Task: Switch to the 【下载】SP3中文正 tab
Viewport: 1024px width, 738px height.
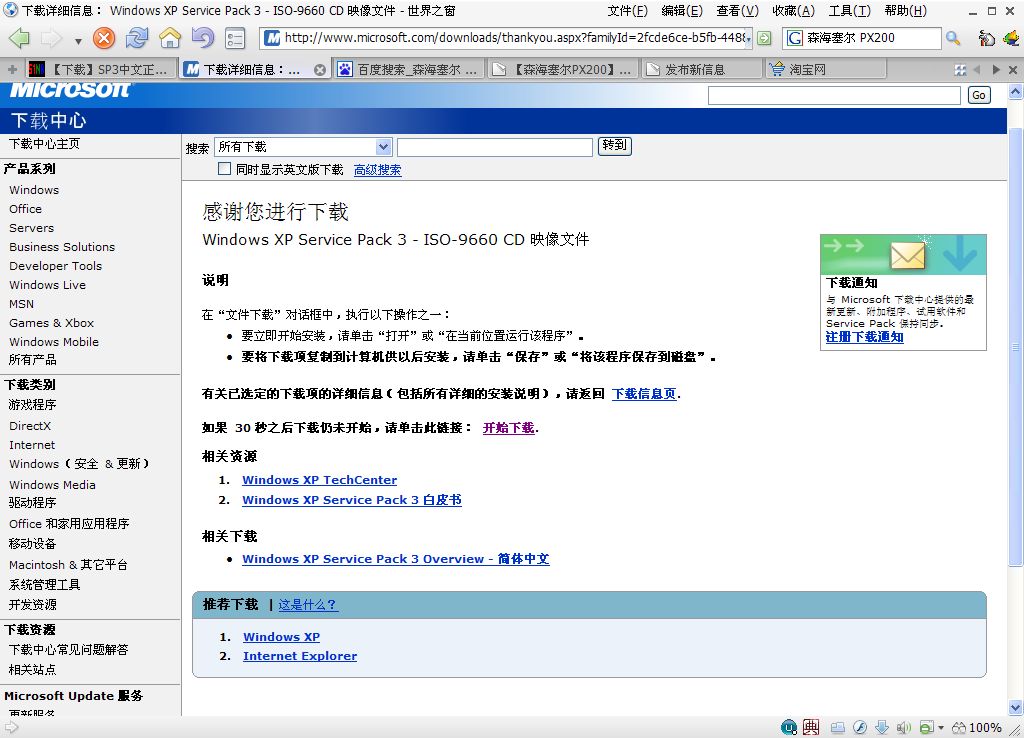Action: [x=101, y=69]
